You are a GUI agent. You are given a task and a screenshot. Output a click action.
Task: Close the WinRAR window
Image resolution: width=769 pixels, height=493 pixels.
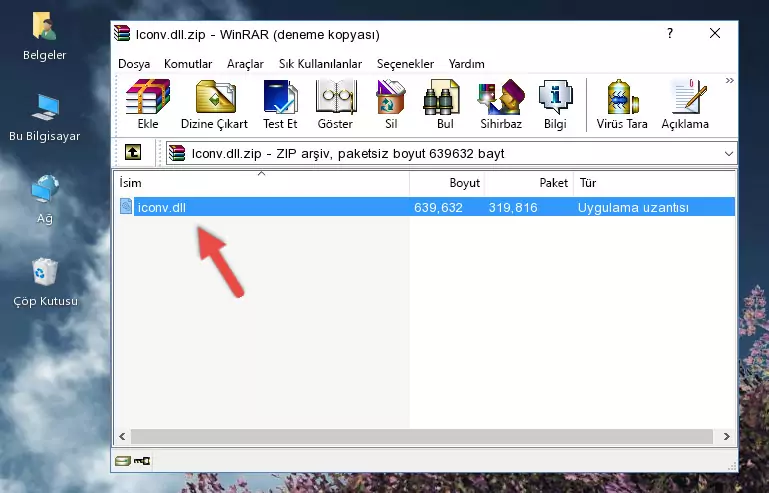pos(715,33)
